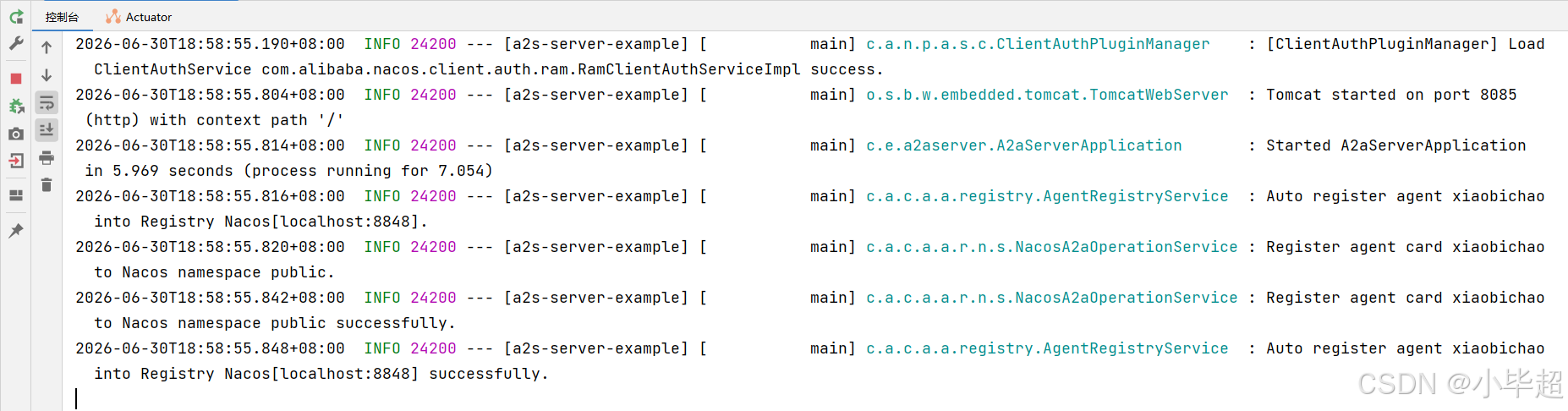Click the green Rerun application icon
This screenshot has height=411, width=1568.
tap(16, 17)
